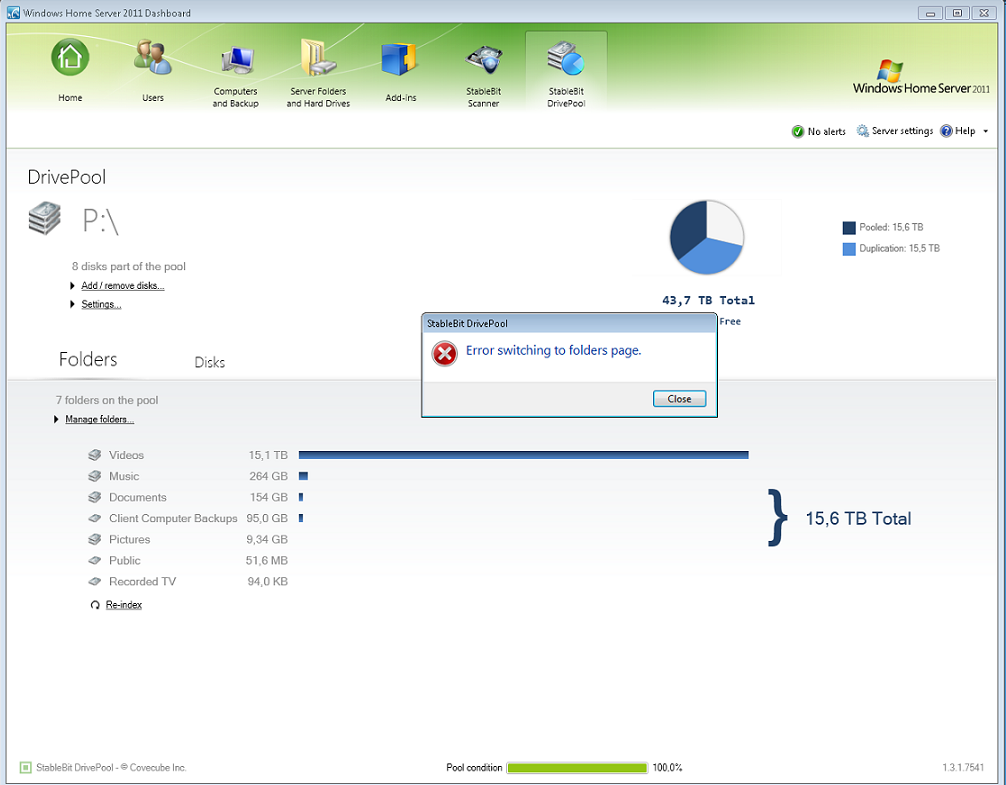Image resolution: width=1006 pixels, height=785 pixels.
Task: Click the Documents folder name
Action: pyautogui.click(x=137, y=498)
